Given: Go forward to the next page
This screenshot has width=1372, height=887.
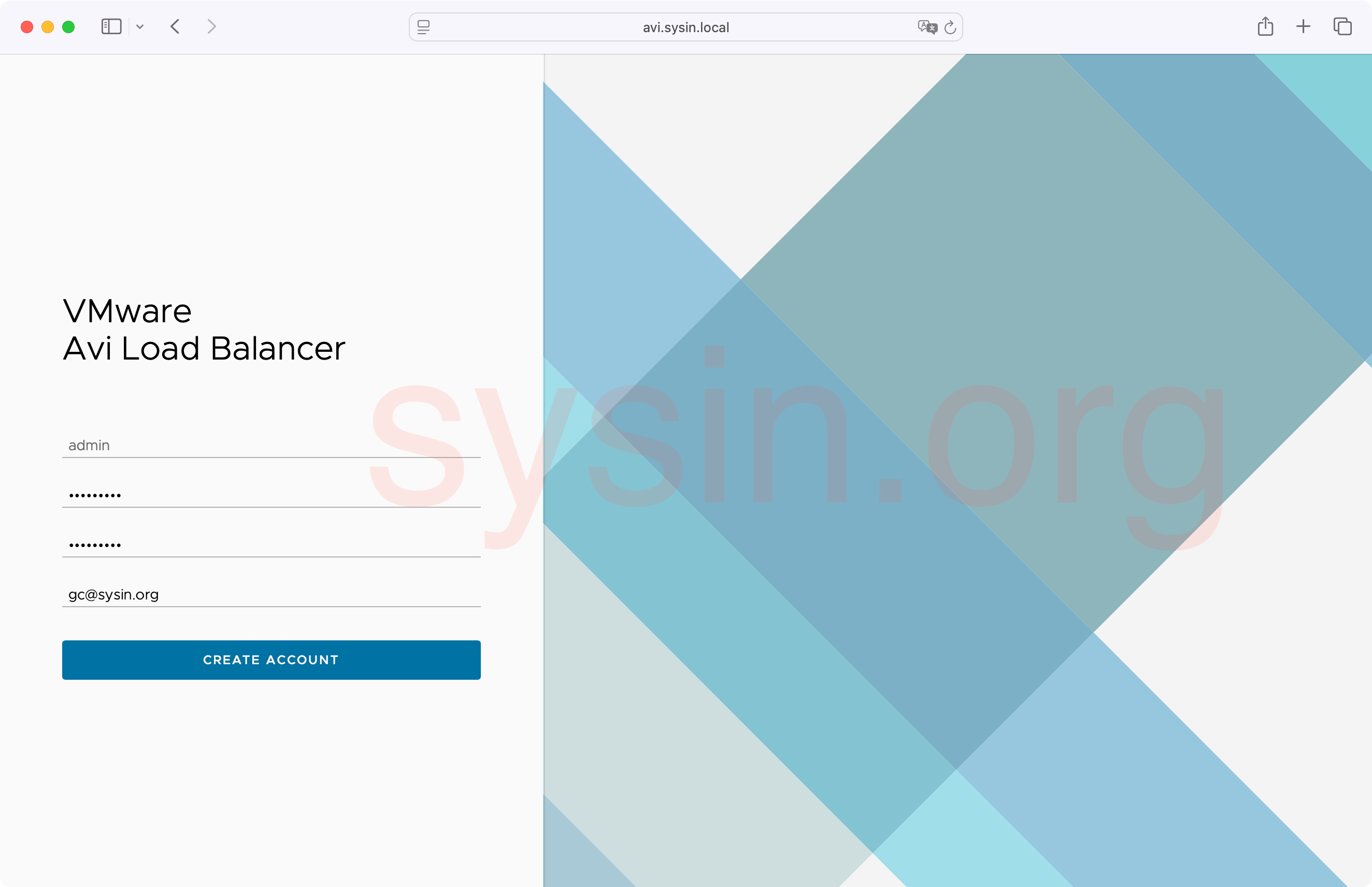Looking at the screenshot, I should click(211, 26).
